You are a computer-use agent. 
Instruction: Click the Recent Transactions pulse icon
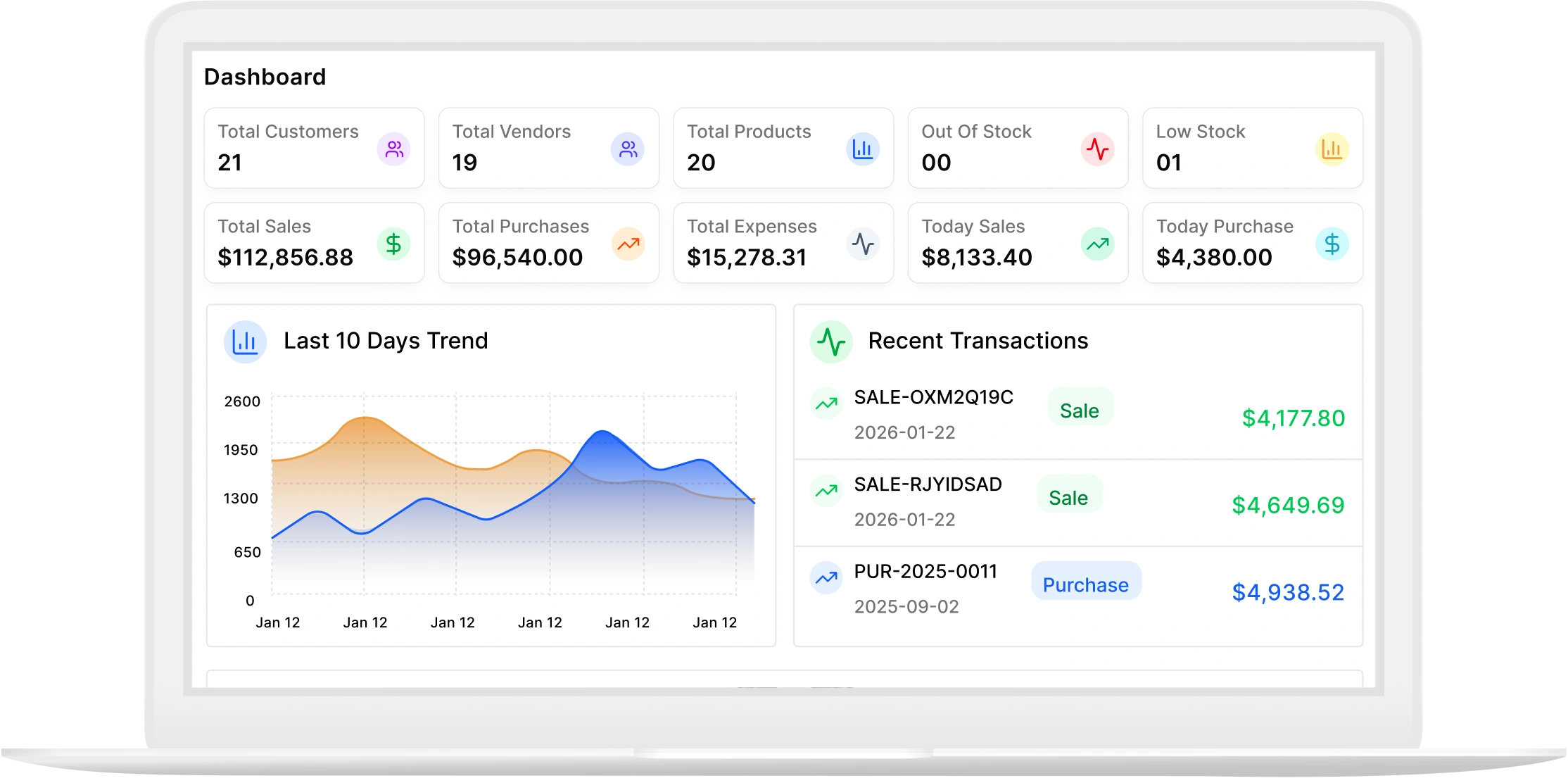(x=831, y=342)
